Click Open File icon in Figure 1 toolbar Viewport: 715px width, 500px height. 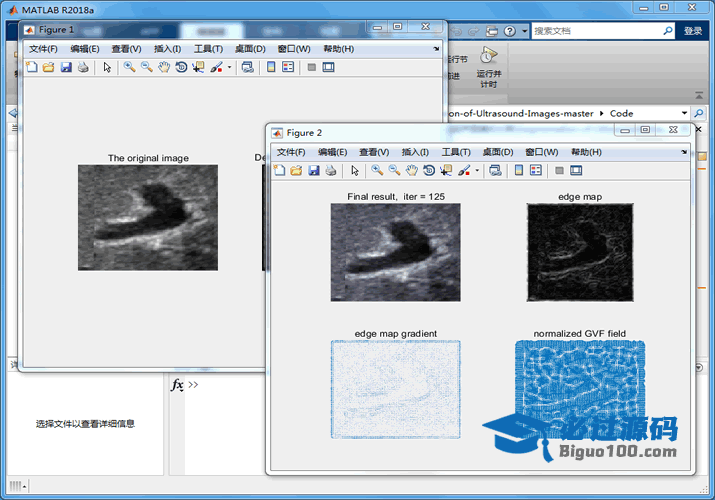click(x=48, y=67)
